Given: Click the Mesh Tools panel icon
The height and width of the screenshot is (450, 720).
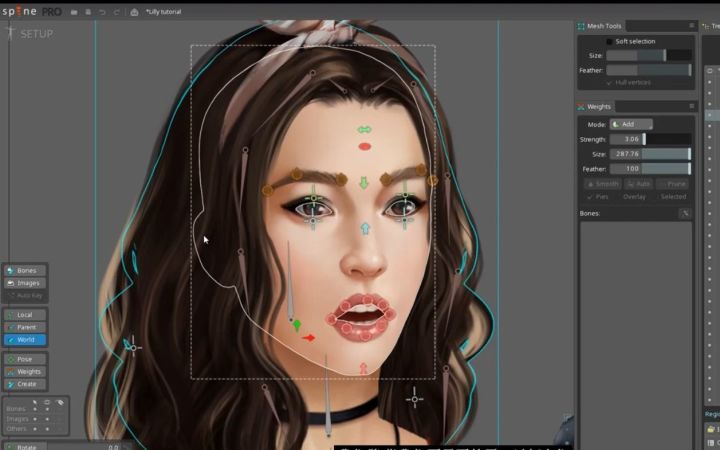Looking at the screenshot, I should click(581, 26).
